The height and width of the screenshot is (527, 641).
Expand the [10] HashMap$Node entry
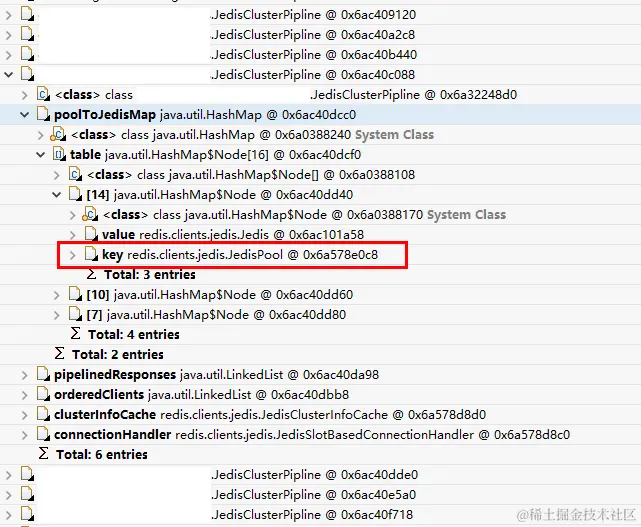click(57, 295)
